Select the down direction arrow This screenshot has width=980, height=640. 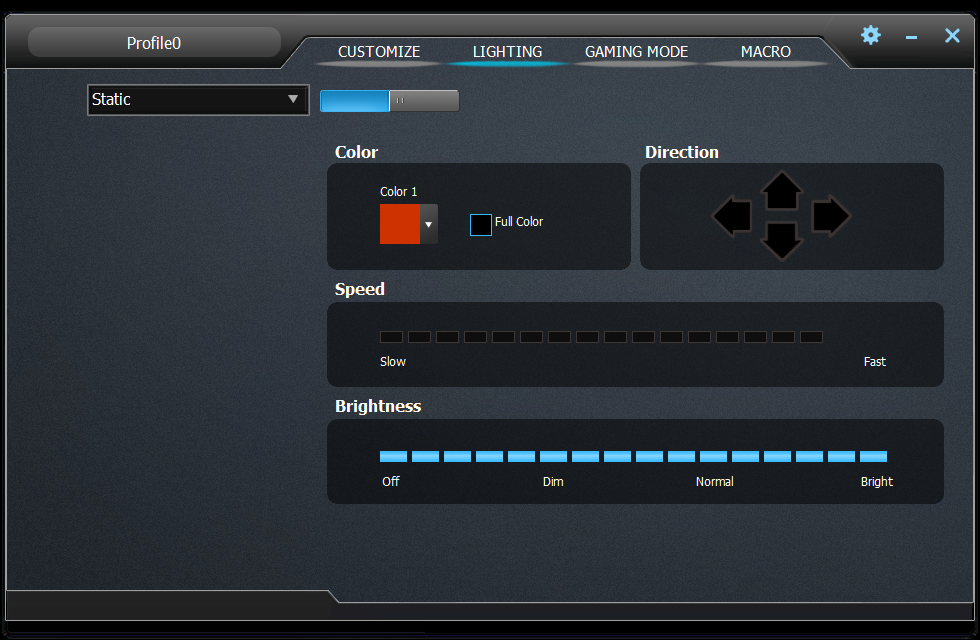[x=781, y=241]
